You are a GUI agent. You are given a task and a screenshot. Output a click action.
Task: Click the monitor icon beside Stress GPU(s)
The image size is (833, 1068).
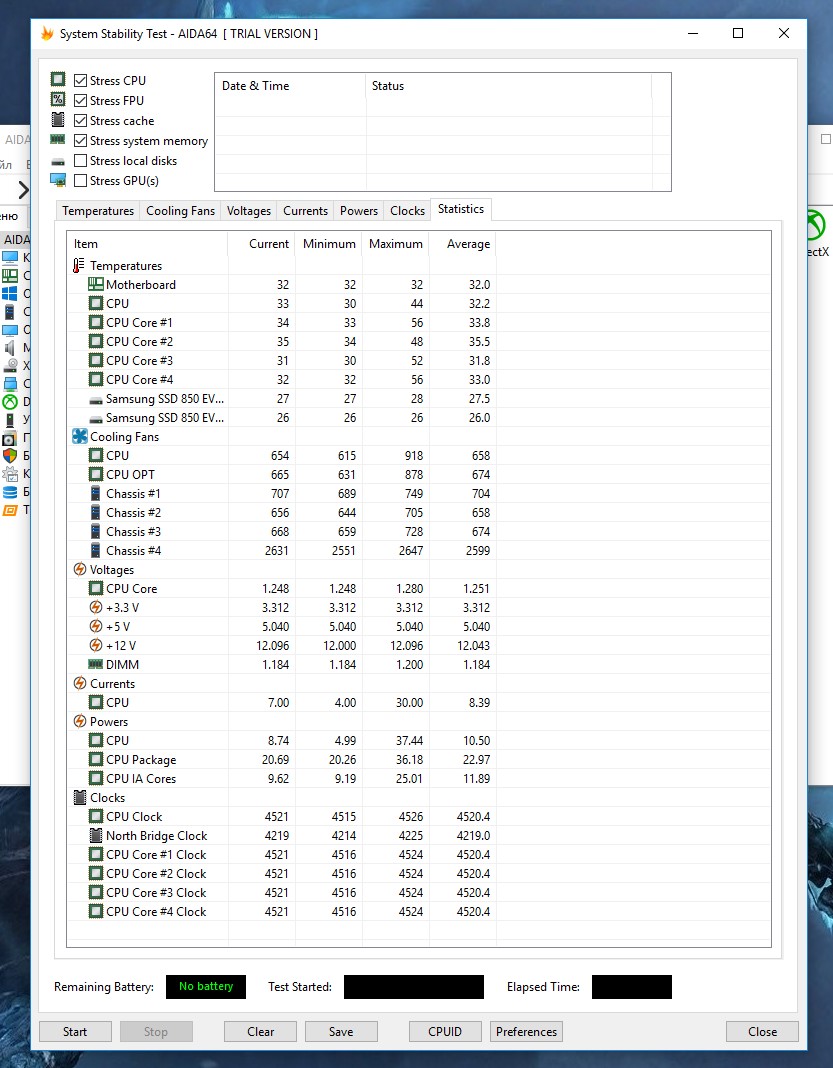(58, 180)
